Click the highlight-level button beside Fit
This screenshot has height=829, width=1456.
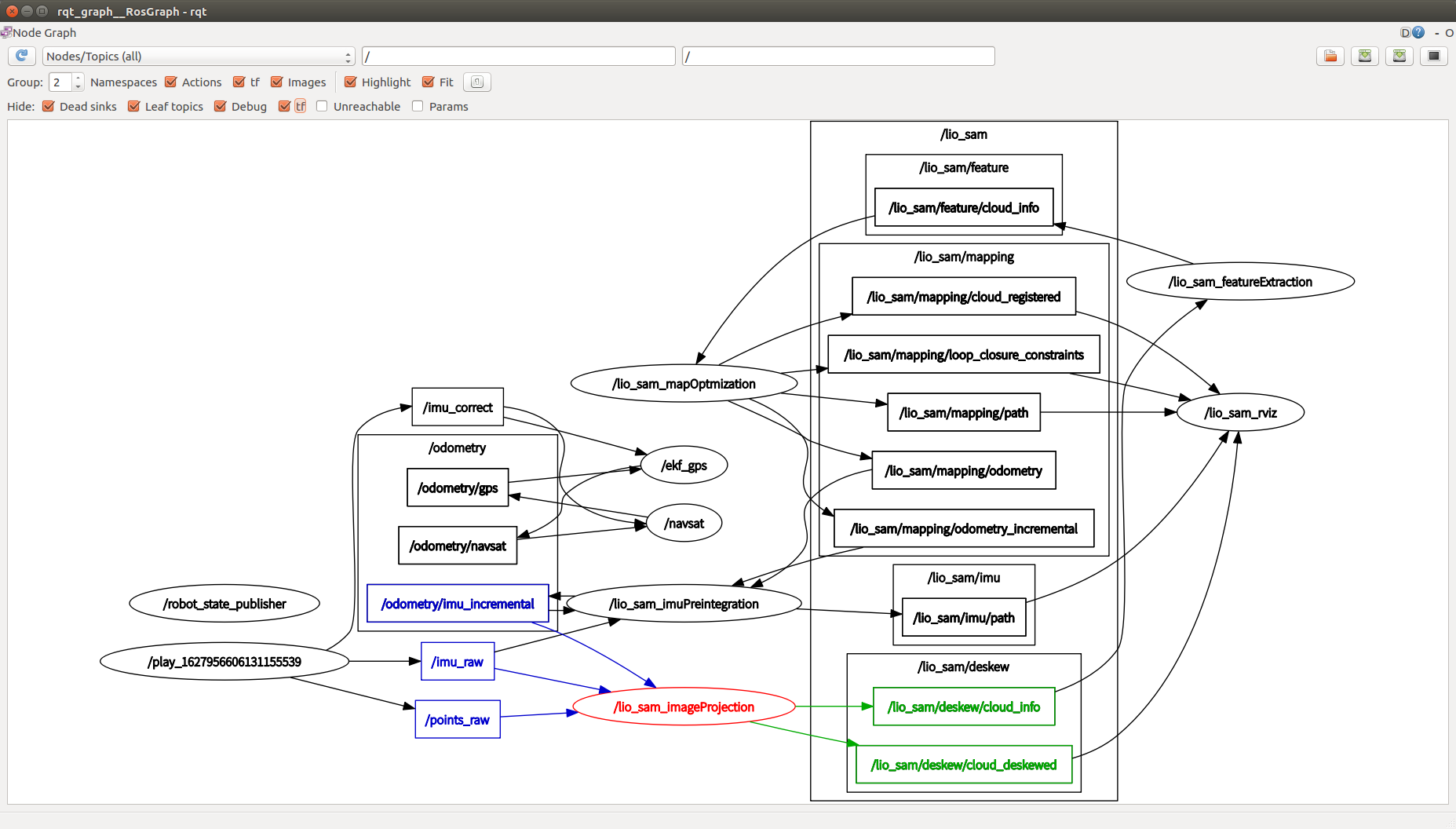[x=476, y=82]
